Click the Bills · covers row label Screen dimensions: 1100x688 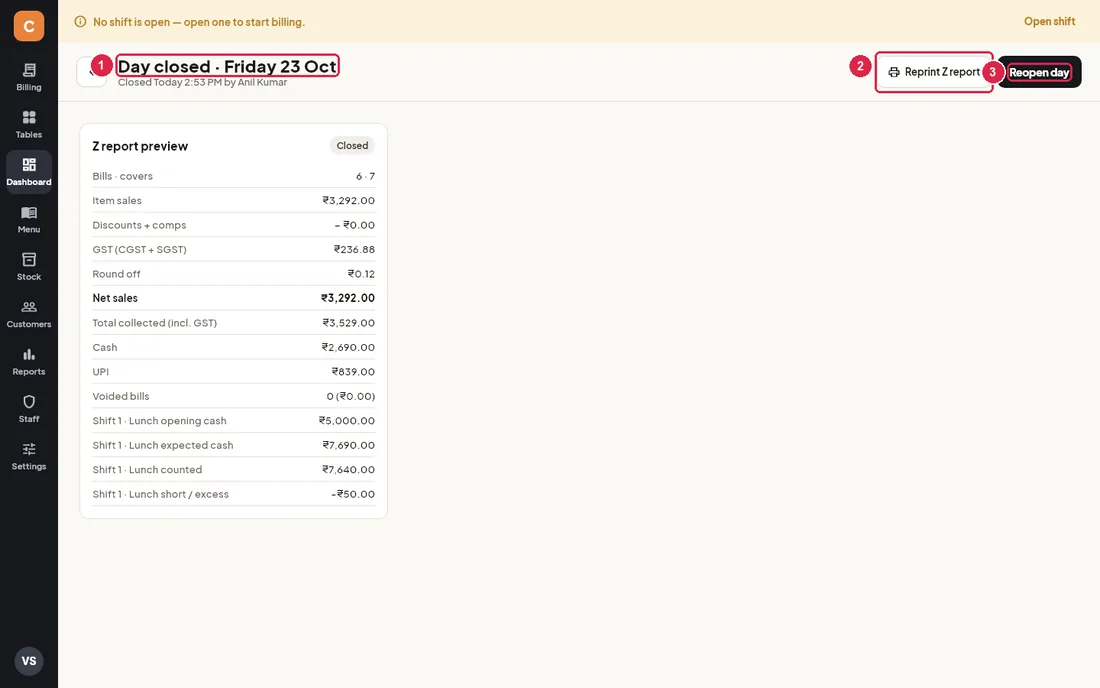[123, 176]
